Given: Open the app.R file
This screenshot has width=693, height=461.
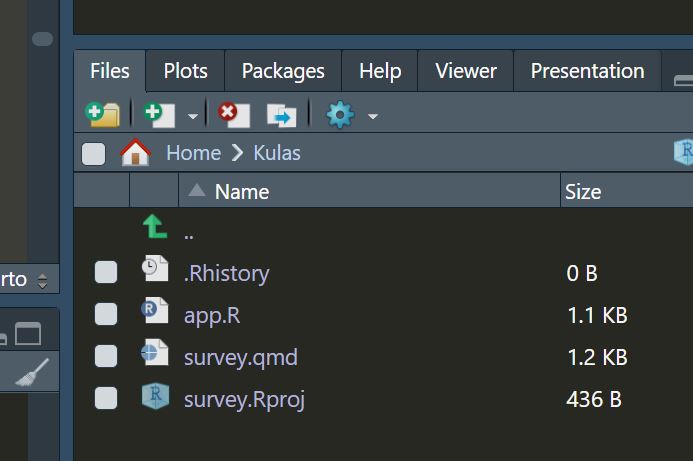Looking at the screenshot, I should (212, 315).
